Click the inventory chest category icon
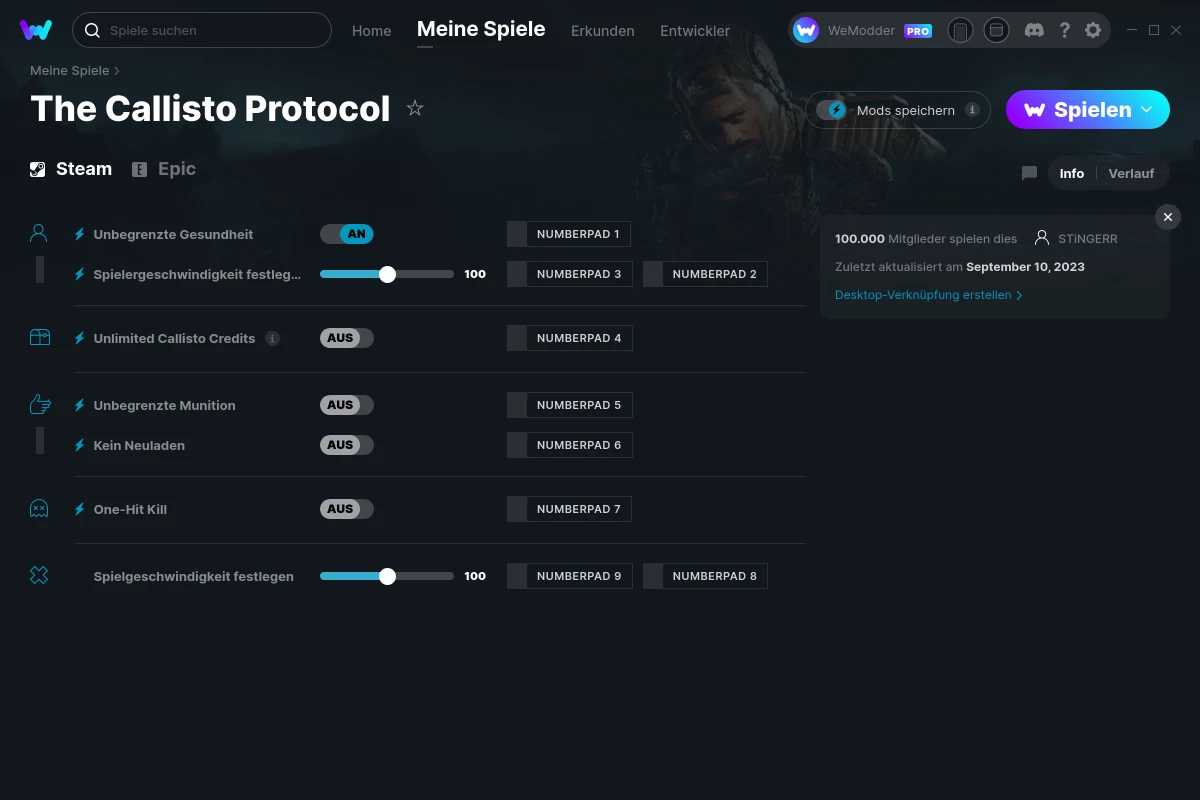The width and height of the screenshot is (1200, 800). (39, 338)
